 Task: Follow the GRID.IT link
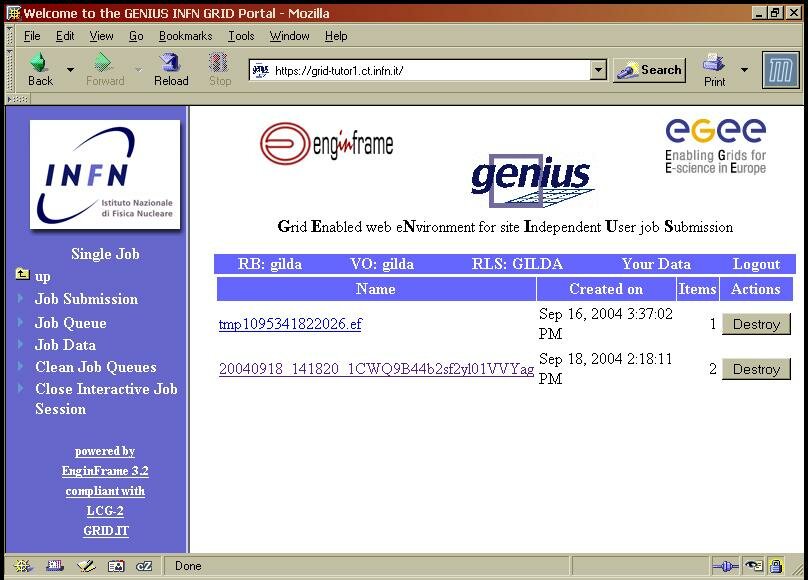point(106,531)
